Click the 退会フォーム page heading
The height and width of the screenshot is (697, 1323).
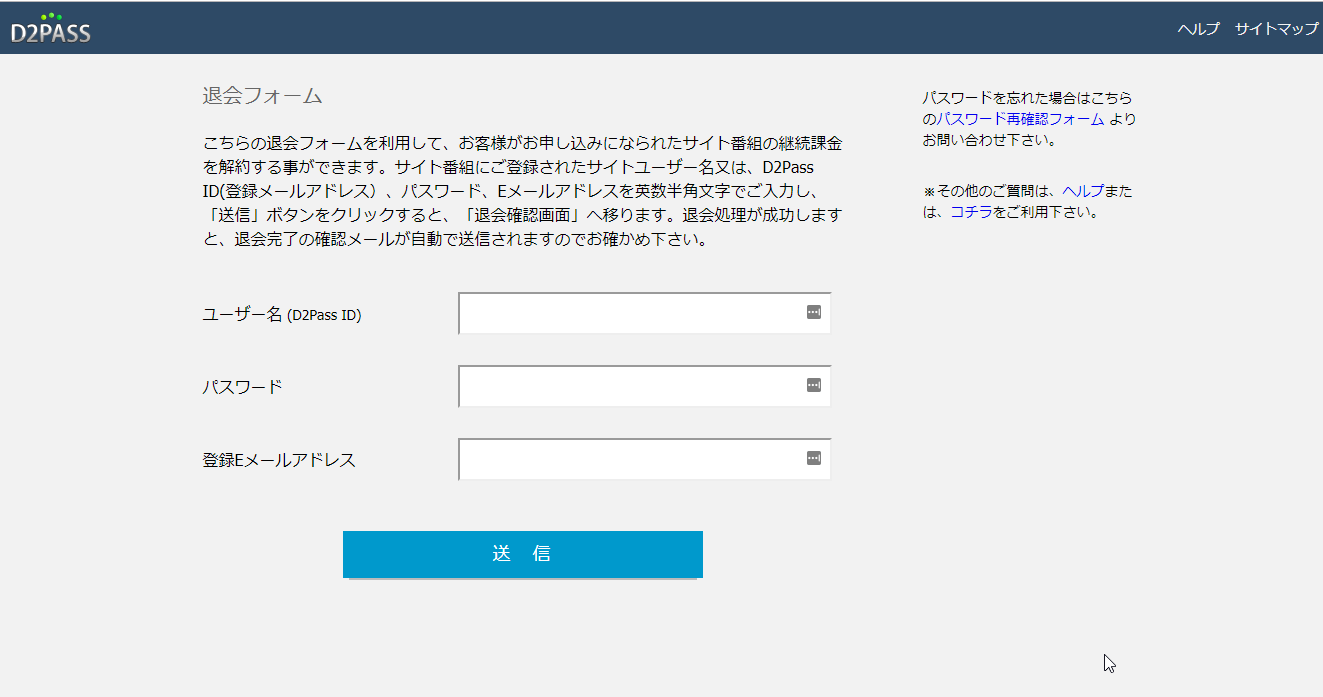[262, 96]
